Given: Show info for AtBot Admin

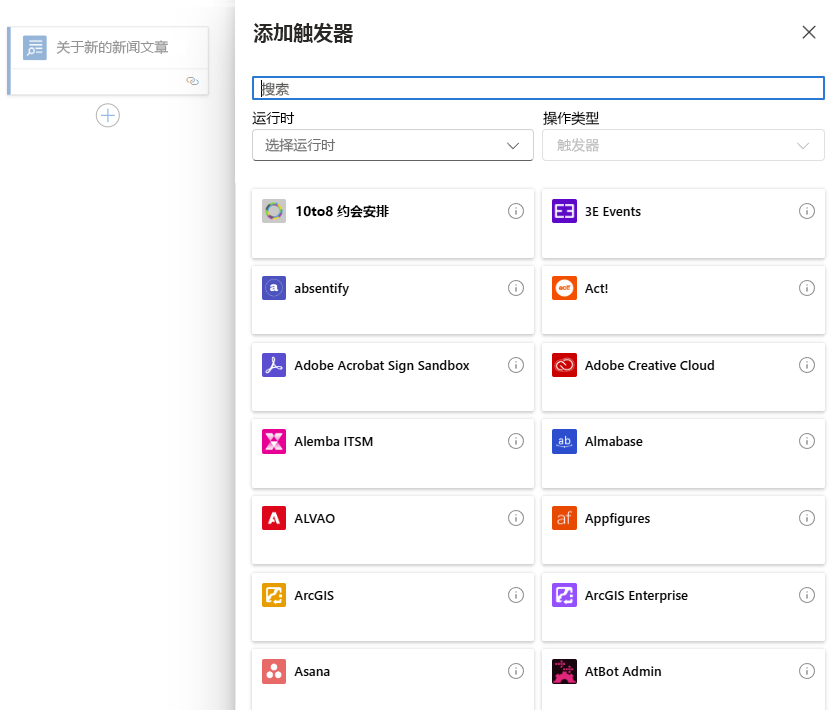Looking at the screenshot, I should (x=807, y=671).
